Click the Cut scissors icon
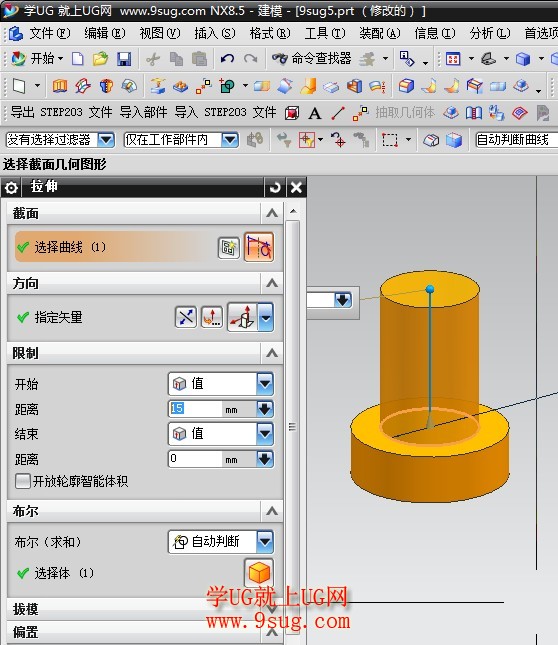This screenshot has width=558, height=645. point(153,59)
